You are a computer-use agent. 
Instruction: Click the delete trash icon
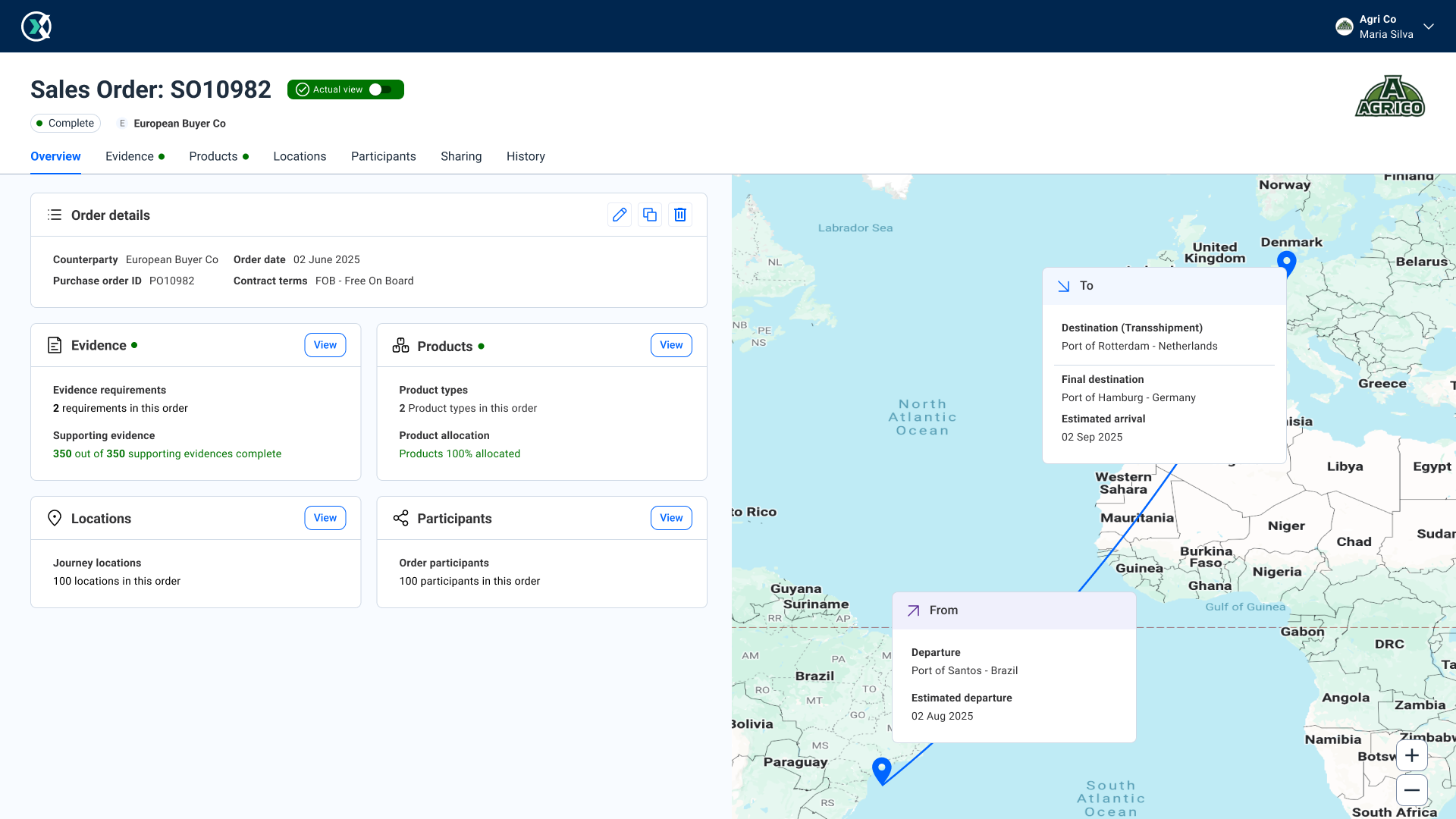pyautogui.click(x=680, y=215)
